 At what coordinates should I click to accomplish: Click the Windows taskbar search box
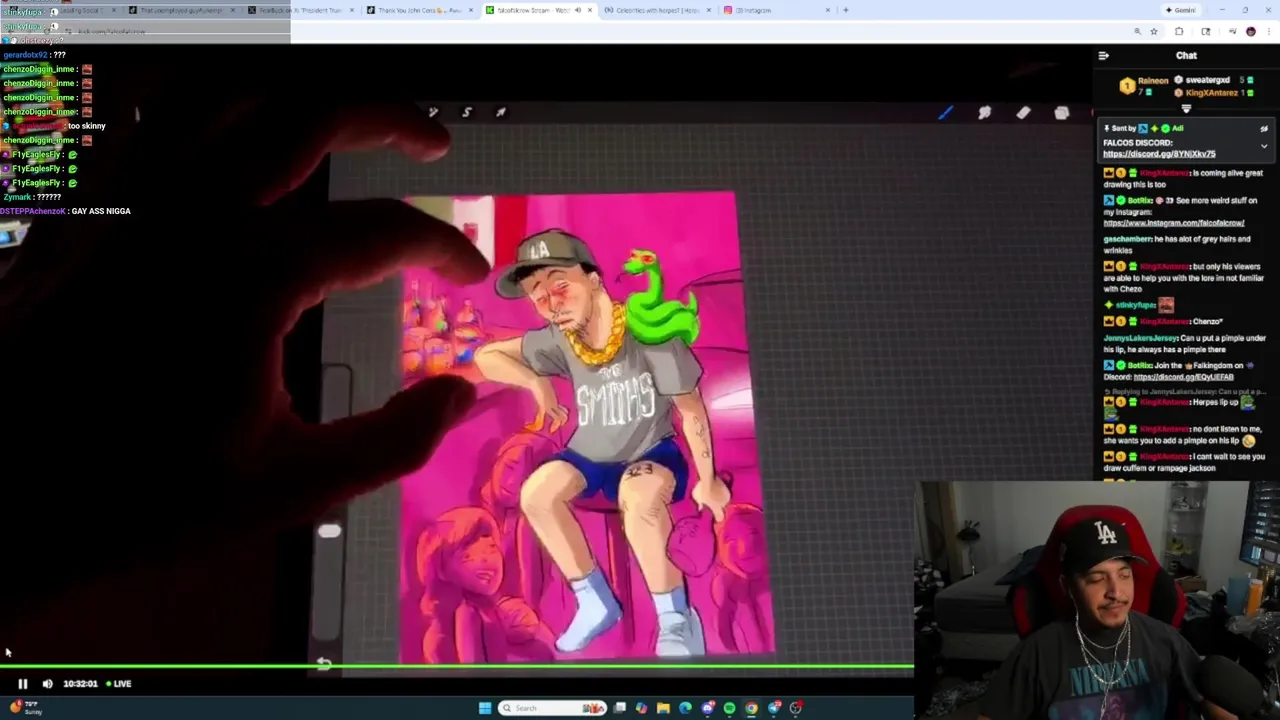553,708
